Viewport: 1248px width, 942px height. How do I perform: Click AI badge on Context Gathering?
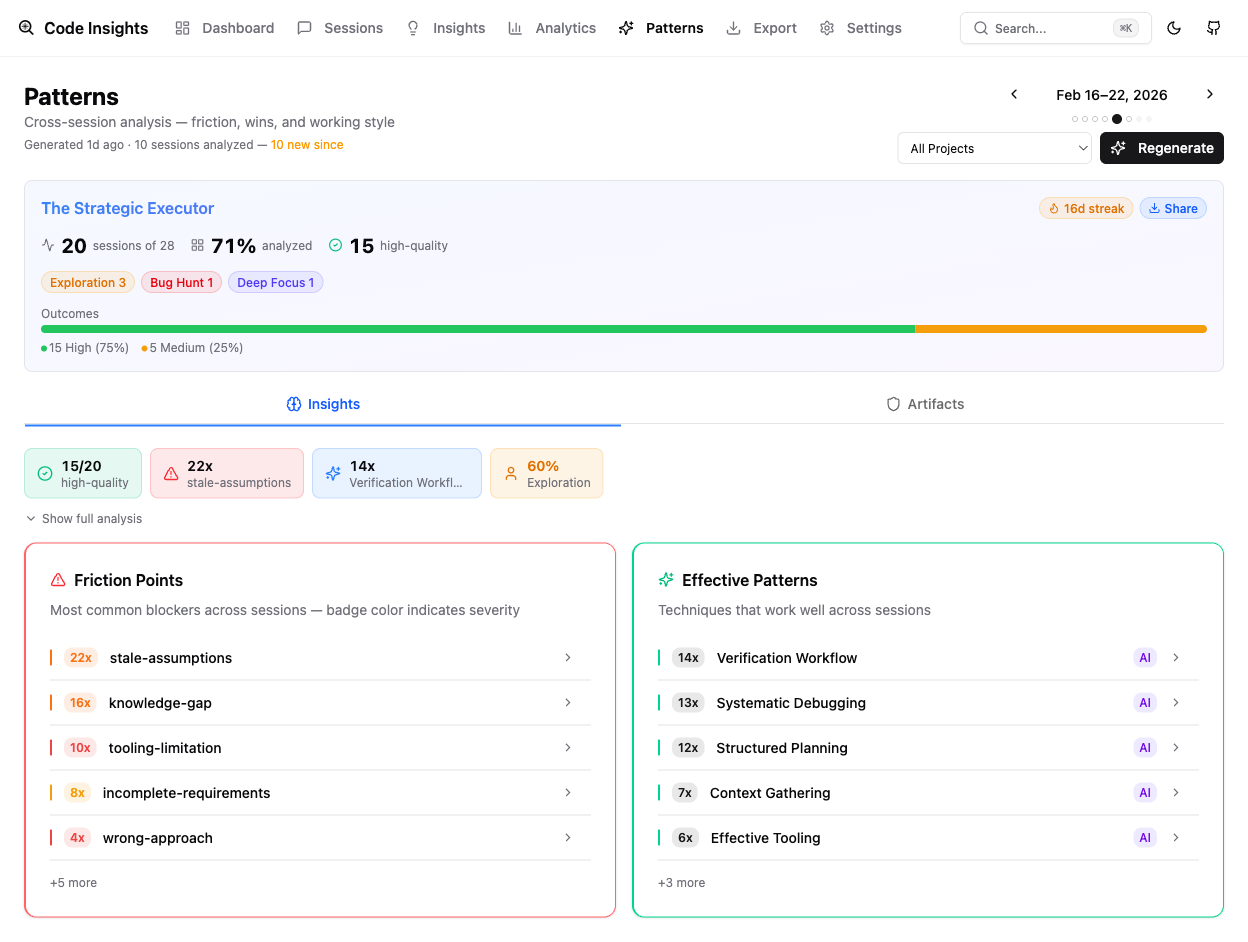click(1145, 792)
